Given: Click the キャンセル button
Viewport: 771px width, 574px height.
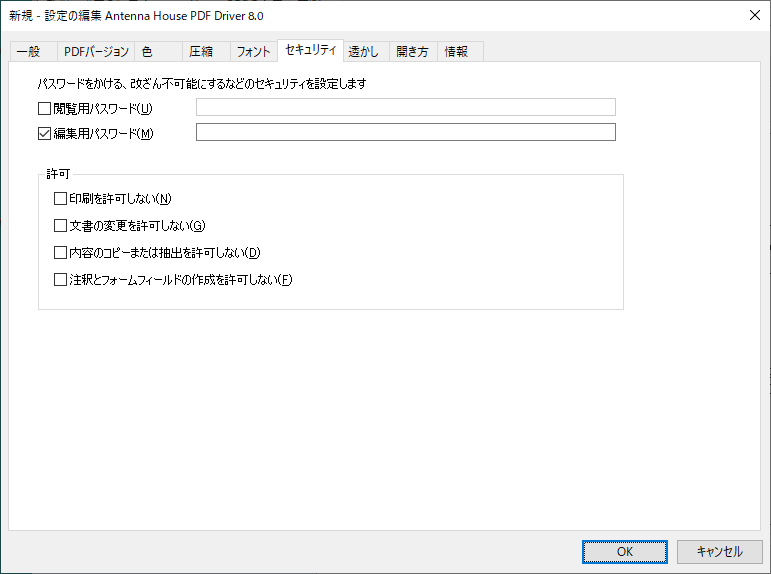Looking at the screenshot, I should coord(719,552).
